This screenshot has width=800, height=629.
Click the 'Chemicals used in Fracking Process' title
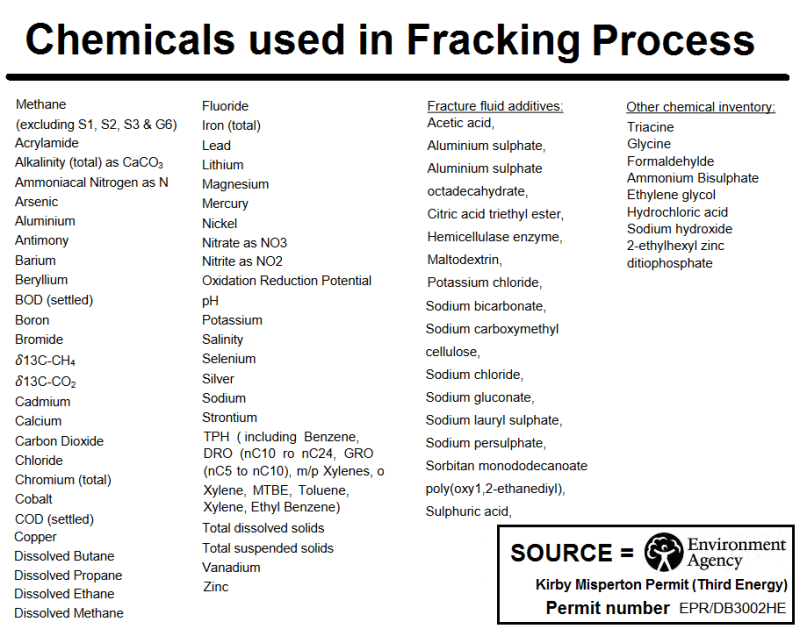(x=390, y=39)
